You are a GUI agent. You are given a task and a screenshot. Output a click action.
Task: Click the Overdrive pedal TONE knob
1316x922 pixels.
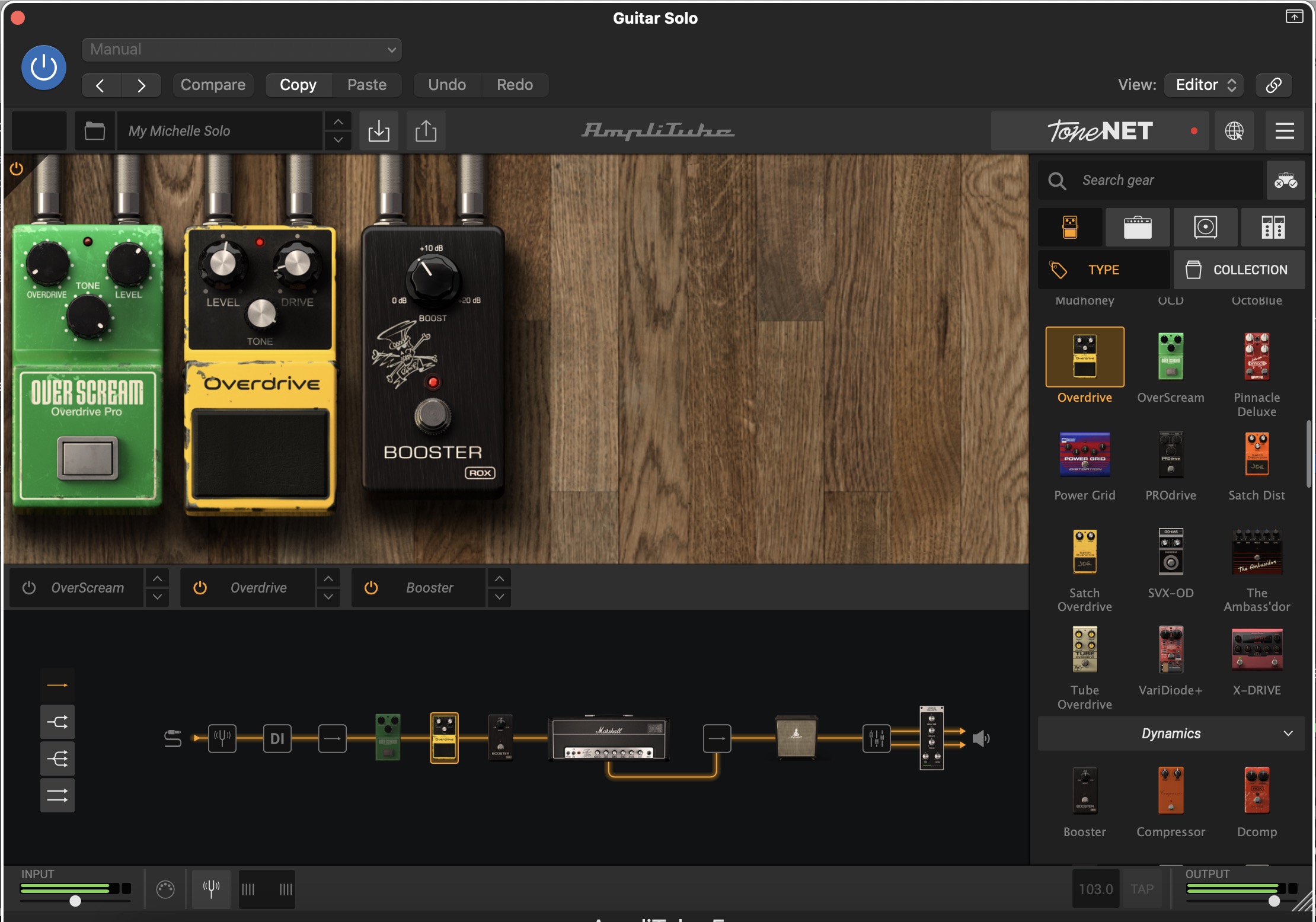tap(261, 313)
